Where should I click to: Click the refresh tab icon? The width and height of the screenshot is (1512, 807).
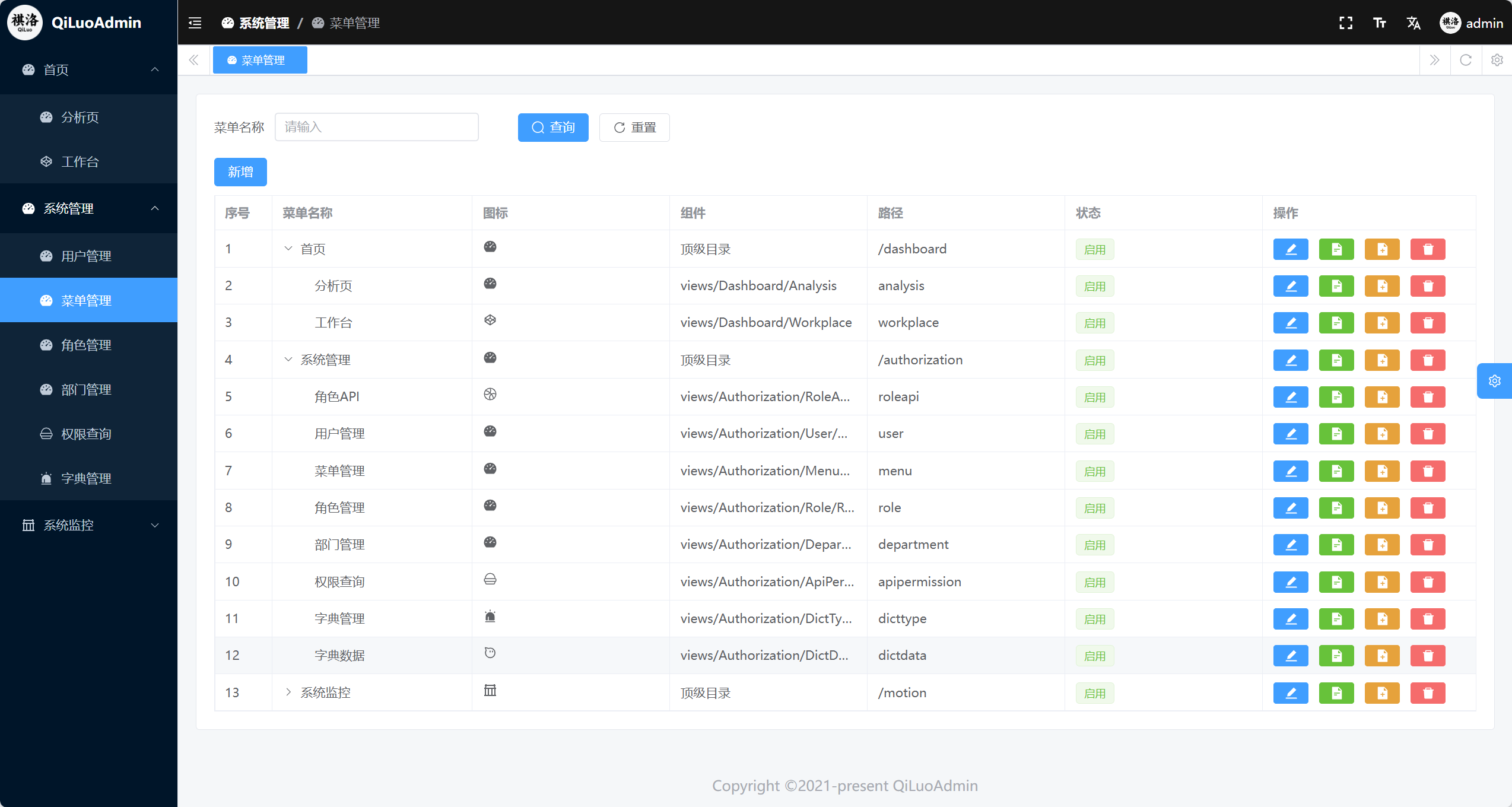[1465, 60]
